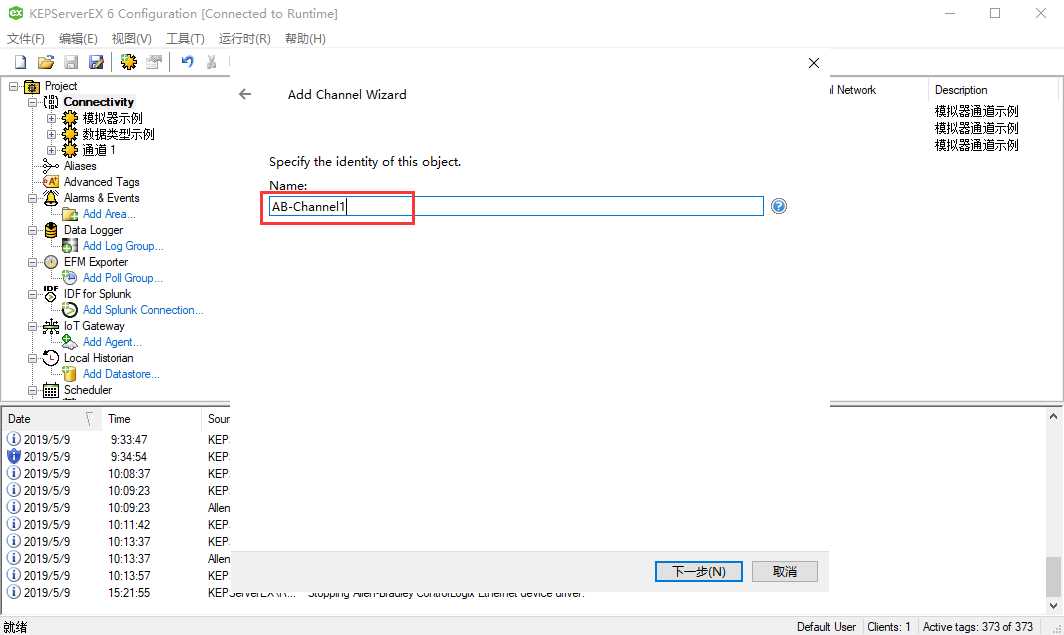Click the Add Log Group... link
1064x635 pixels.
[123, 246]
